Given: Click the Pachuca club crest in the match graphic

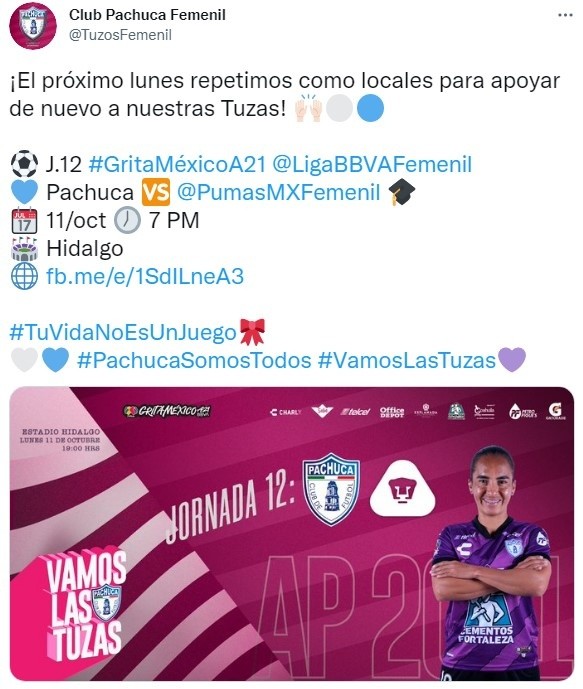Looking at the screenshot, I should [x=332, y=489].
